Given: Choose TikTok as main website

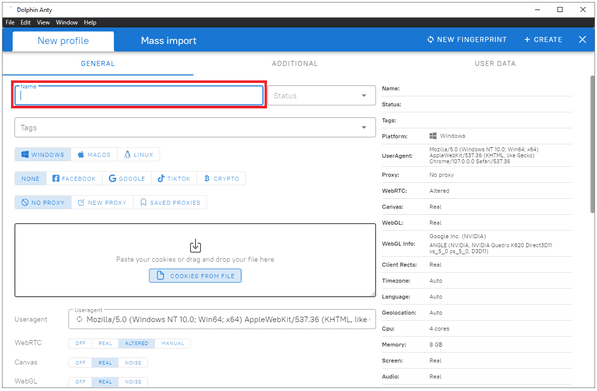Looking at the screenshot, I should [x=174, y=178].
